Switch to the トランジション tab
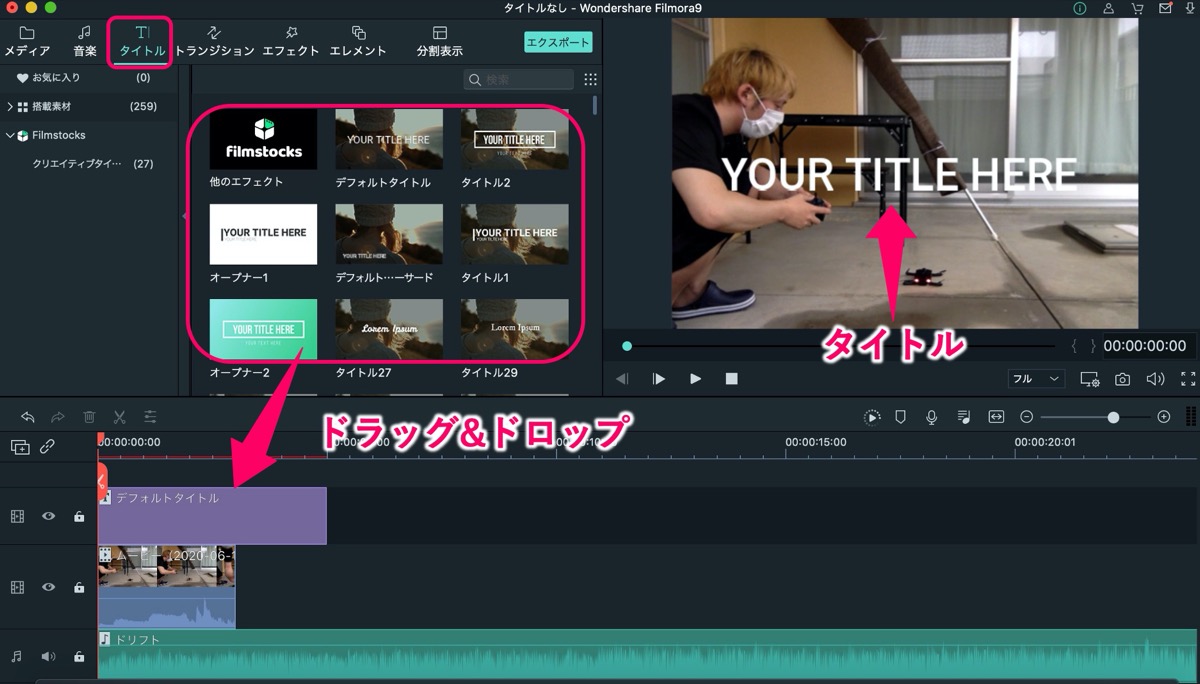The image size is (1200, 684). [x=214, y=41]
